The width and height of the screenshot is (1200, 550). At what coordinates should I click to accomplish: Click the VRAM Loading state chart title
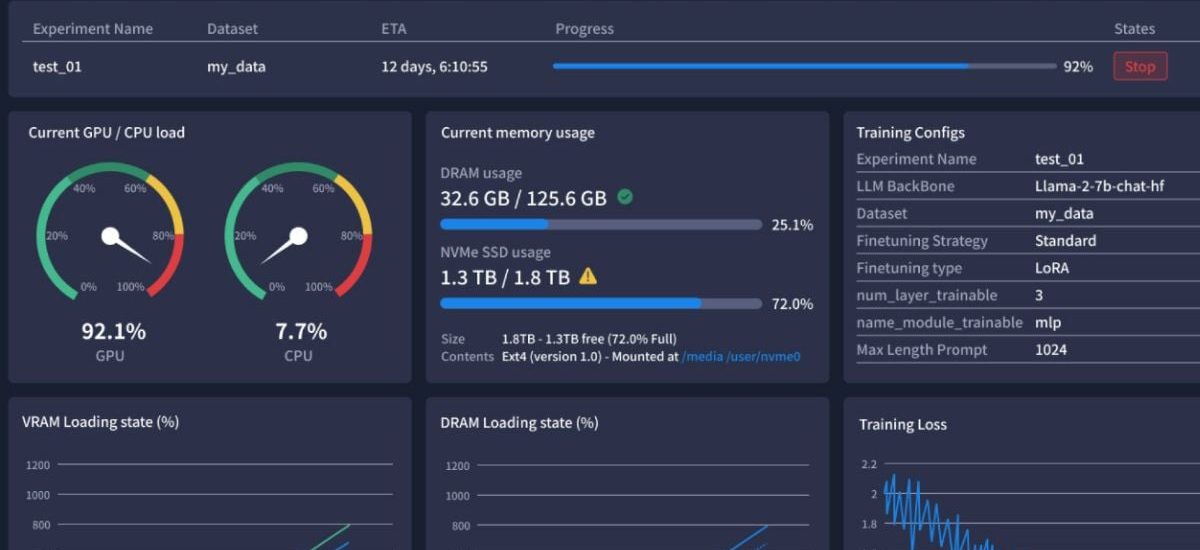coord(100,422)
